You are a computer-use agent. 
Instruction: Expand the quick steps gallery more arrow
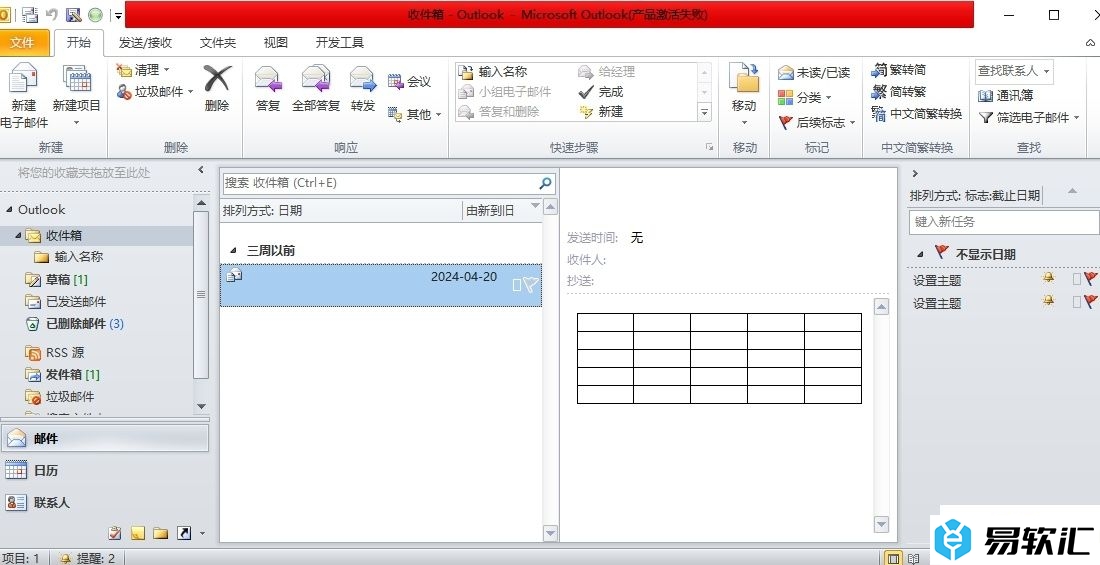click(705, 112)
